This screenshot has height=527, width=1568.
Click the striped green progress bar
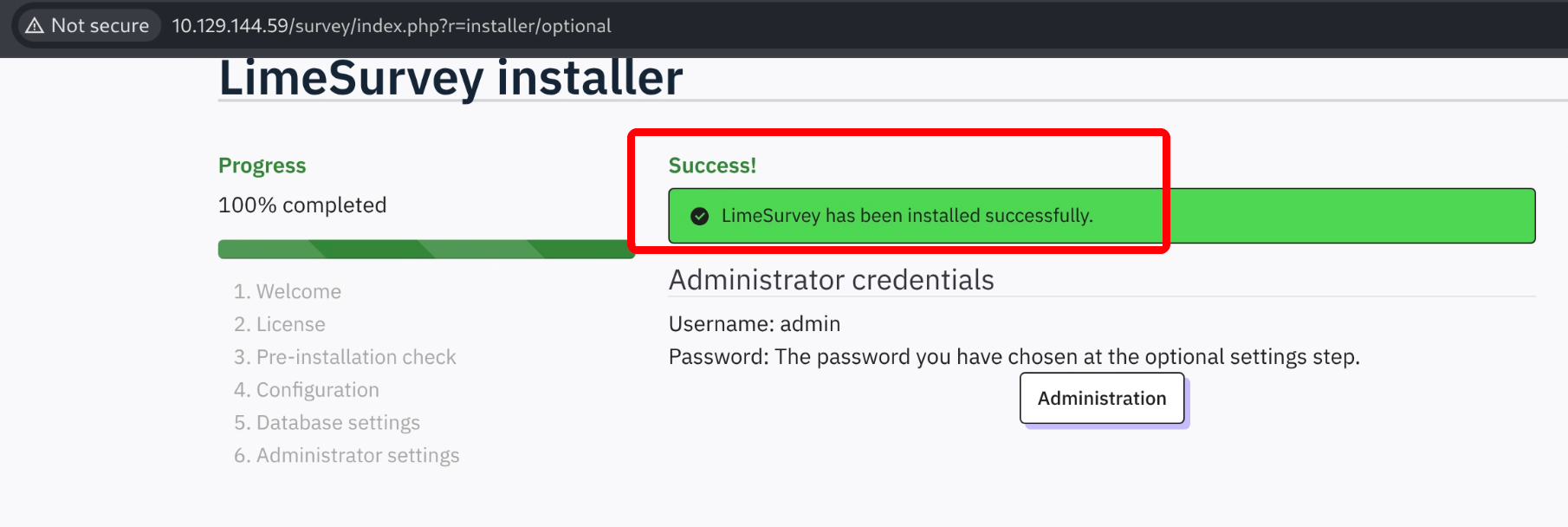coord(426,250)
